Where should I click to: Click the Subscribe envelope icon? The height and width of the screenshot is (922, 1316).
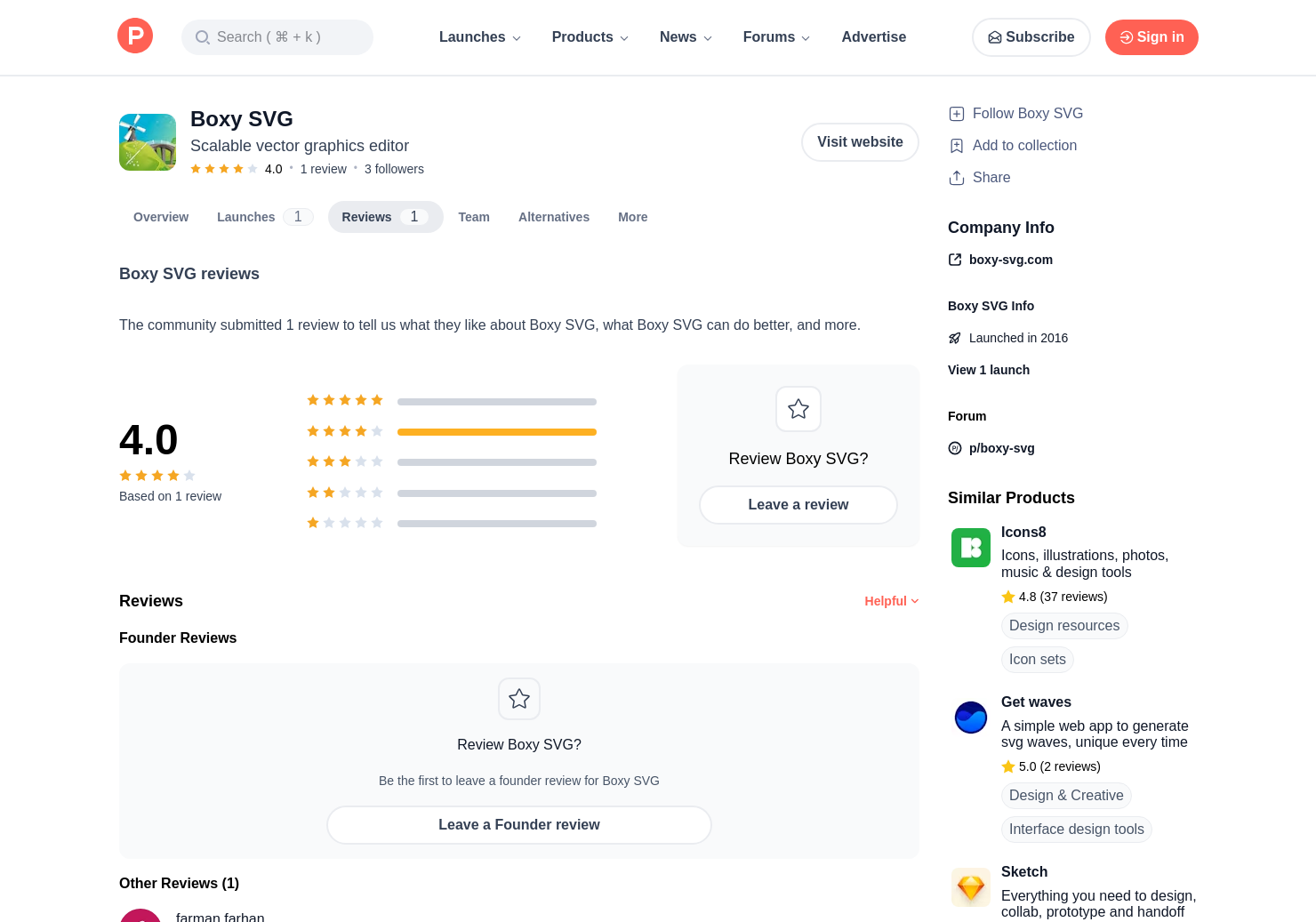995,37
